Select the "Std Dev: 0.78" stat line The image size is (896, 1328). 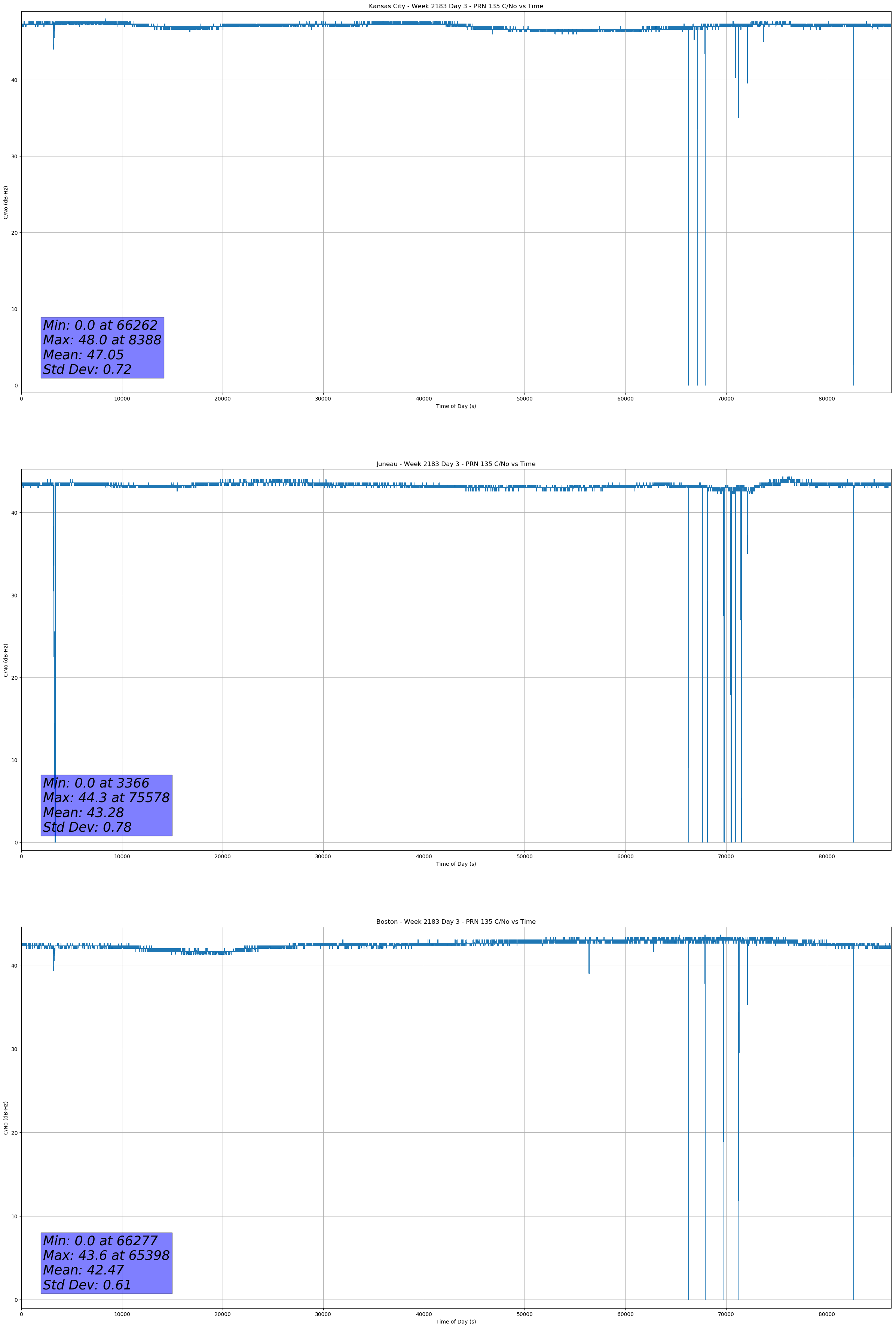point(88,828)
